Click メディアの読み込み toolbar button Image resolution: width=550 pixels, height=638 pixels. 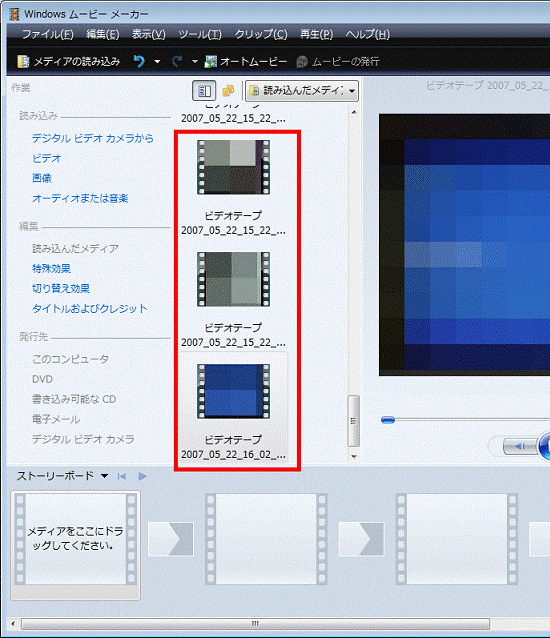(x=69, y=61)
